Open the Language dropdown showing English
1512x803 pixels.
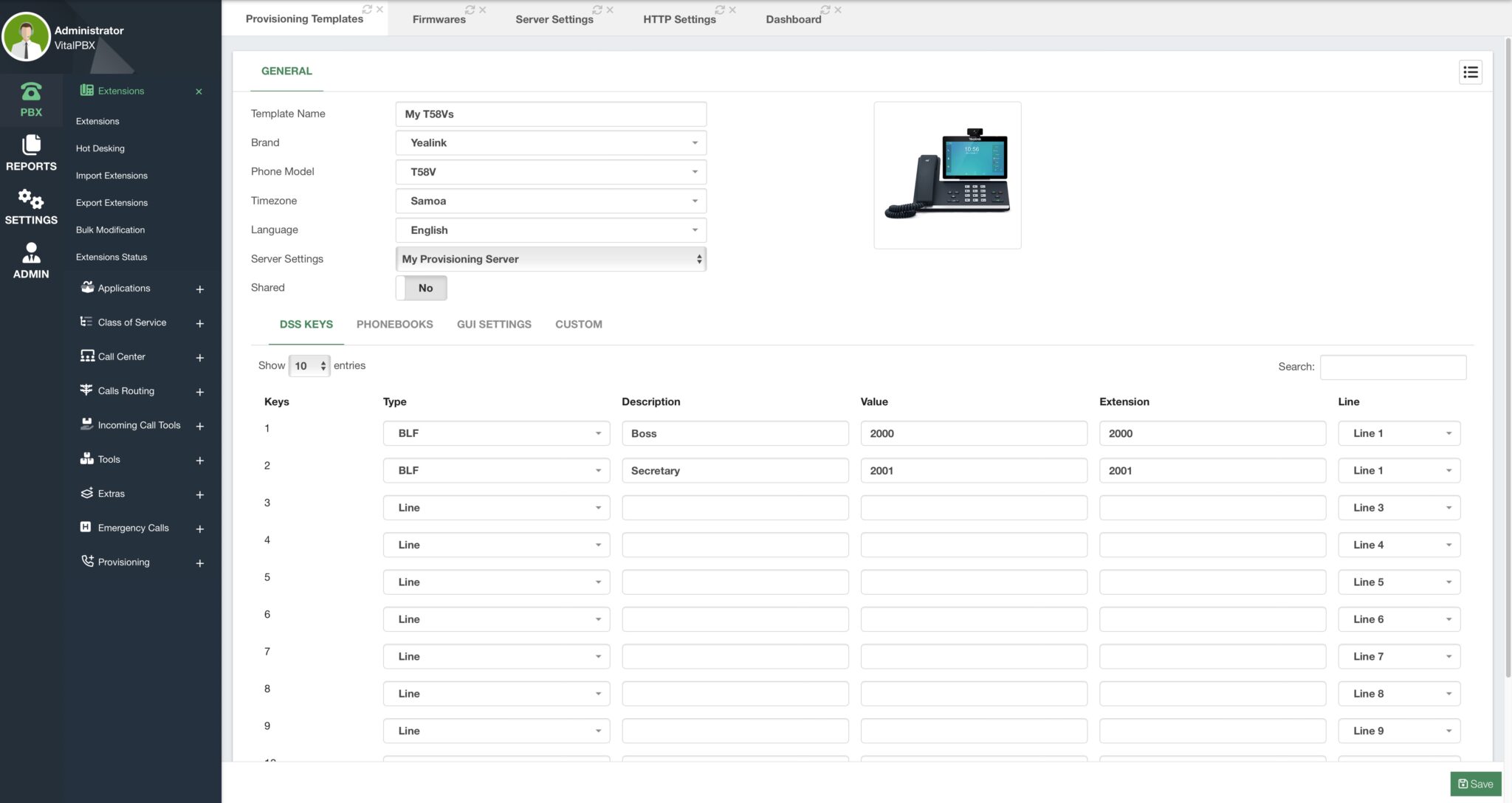[x=551, y=230]
